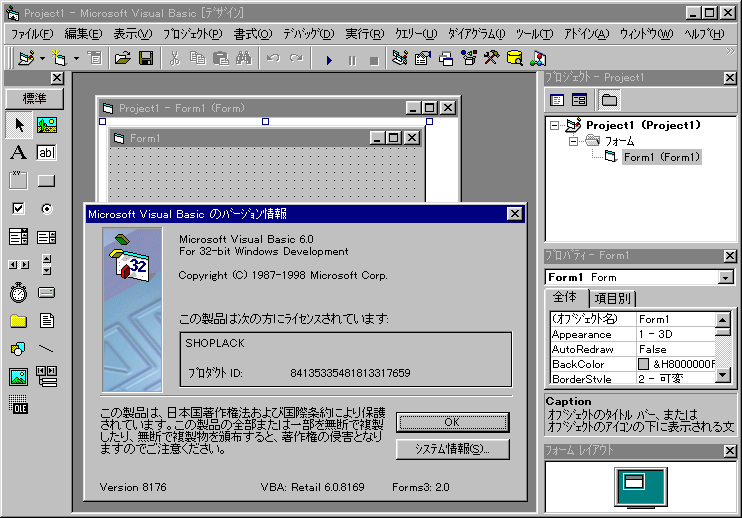Open the ファイル(F) menu
The width and height of the screenshot is (742, 518).
tap(32, 34)
